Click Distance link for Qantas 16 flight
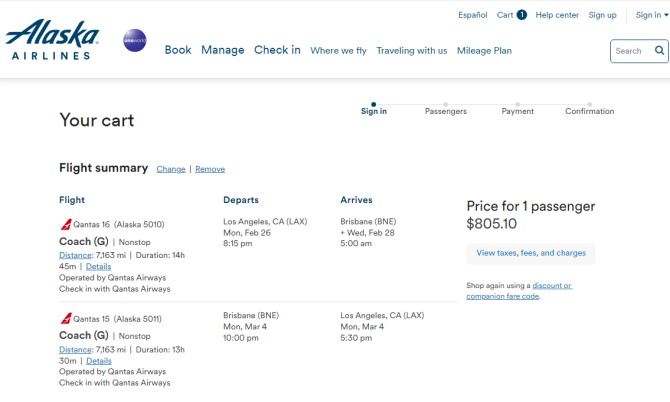Screen dimensions: 670x402 [x=75, y=255]
